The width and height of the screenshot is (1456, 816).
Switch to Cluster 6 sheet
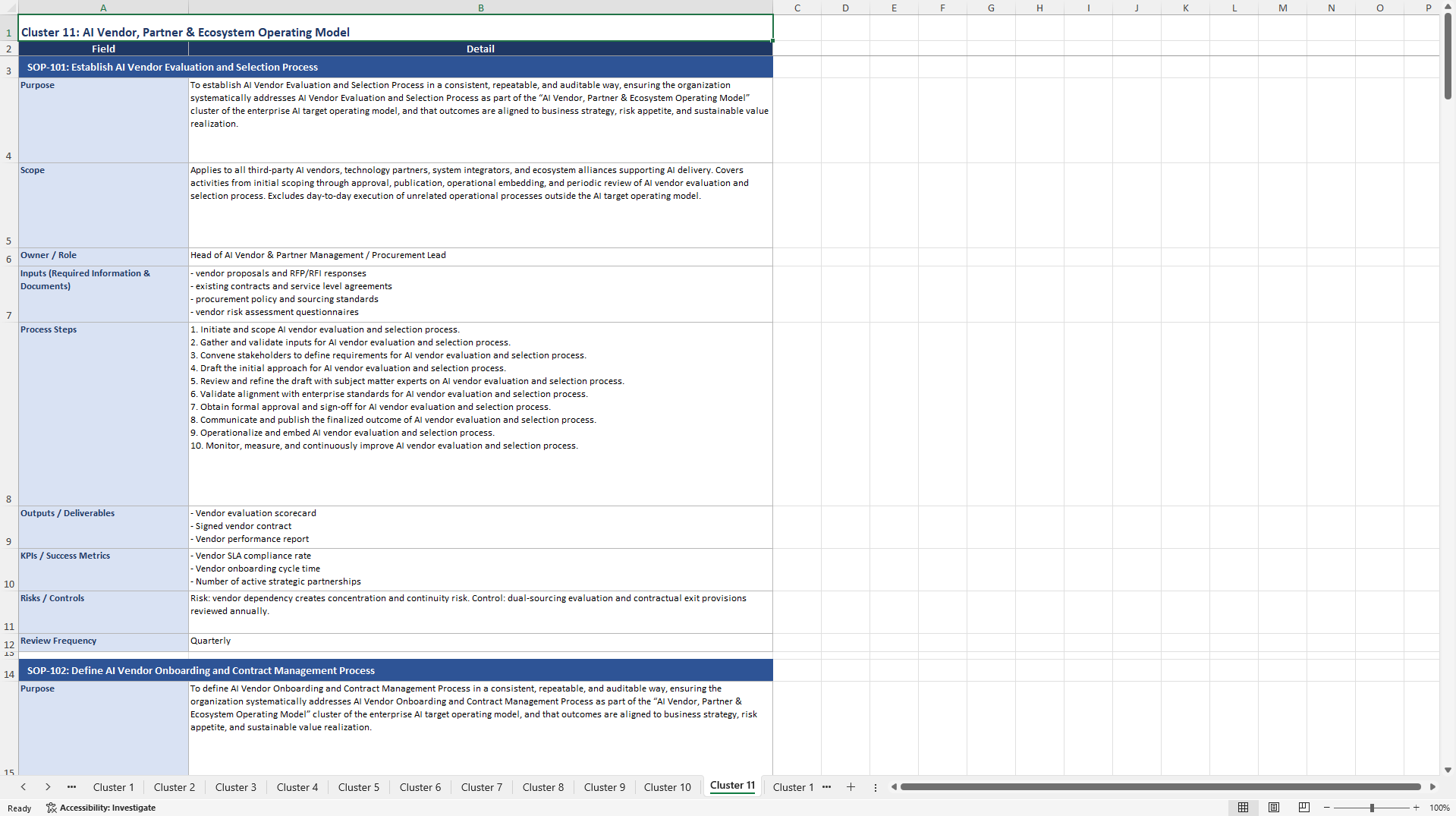(420, 787)
